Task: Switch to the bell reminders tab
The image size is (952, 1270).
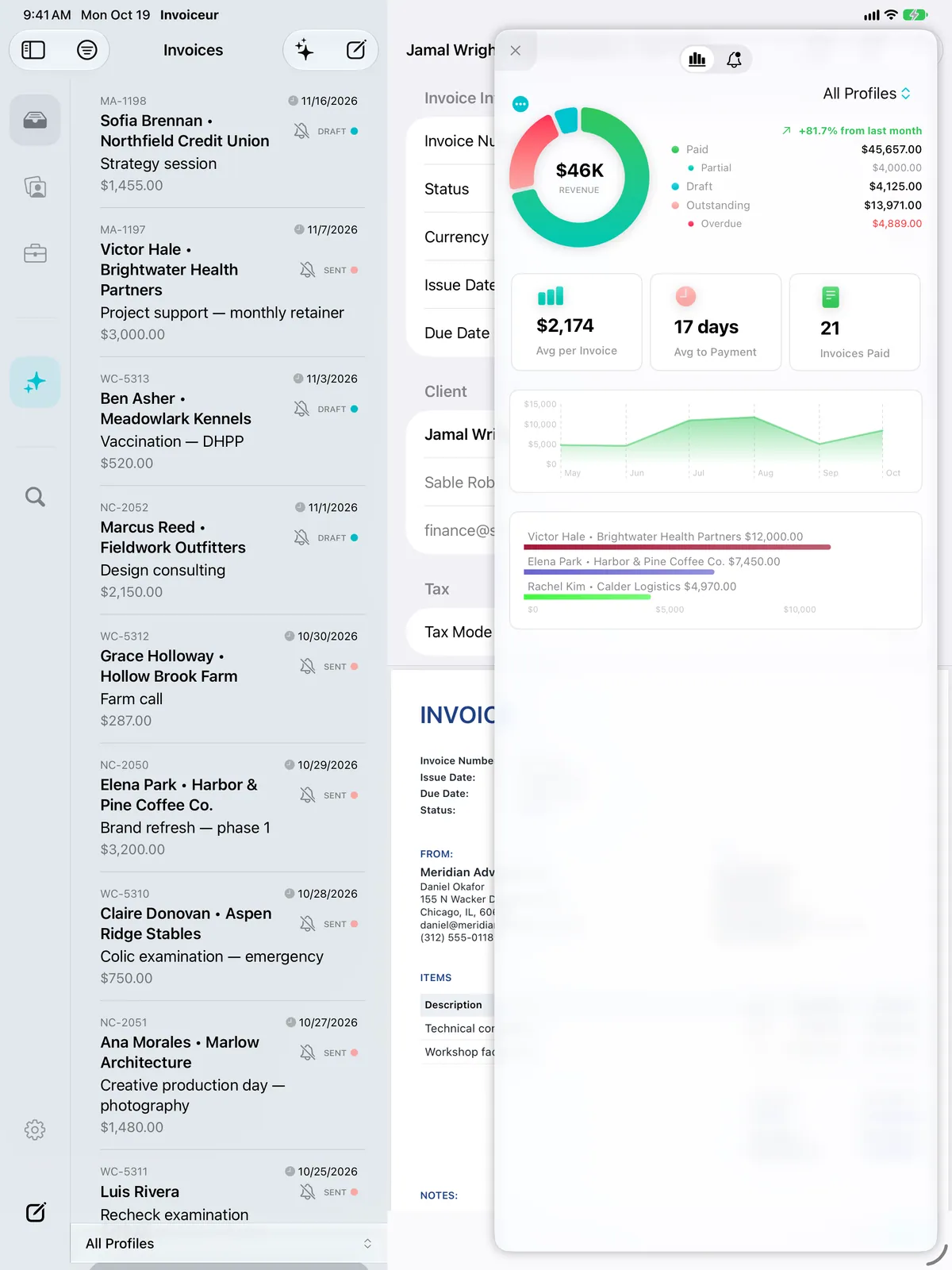Action: [735, 60]
